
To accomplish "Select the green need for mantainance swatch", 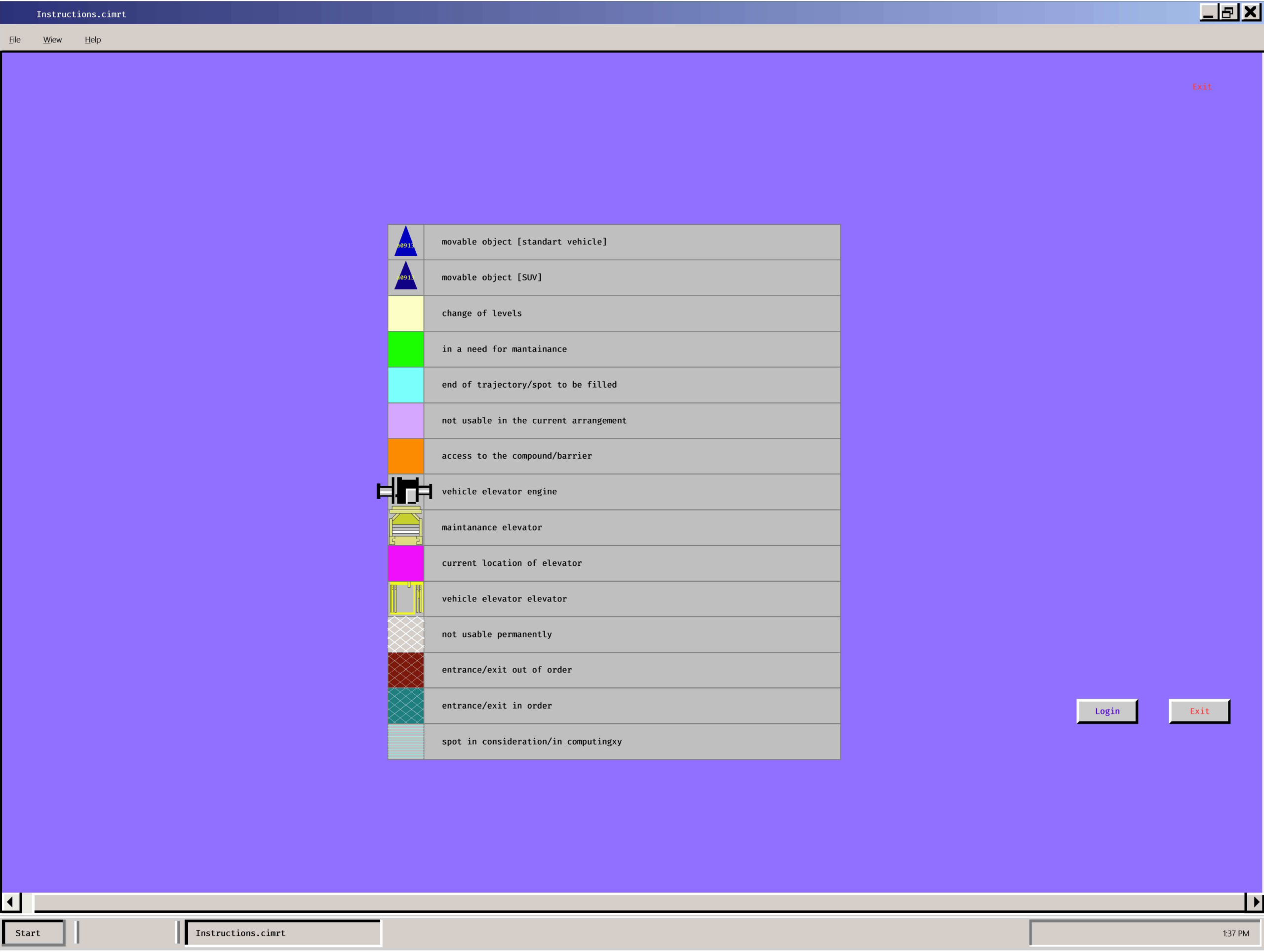I will coord(406,349).
